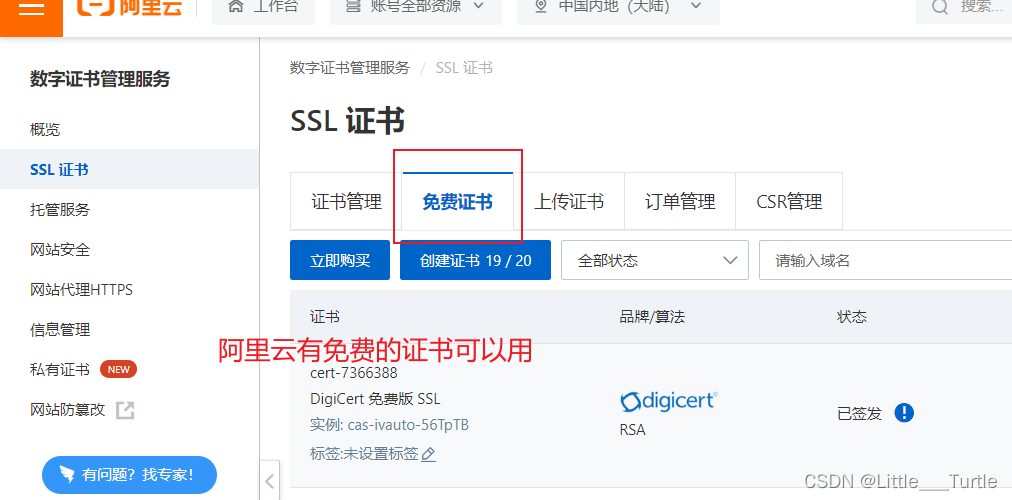The width and height of the screenshot is (1012, 500).
Task: Click the 请输入域名 search field
Action: 886,260
